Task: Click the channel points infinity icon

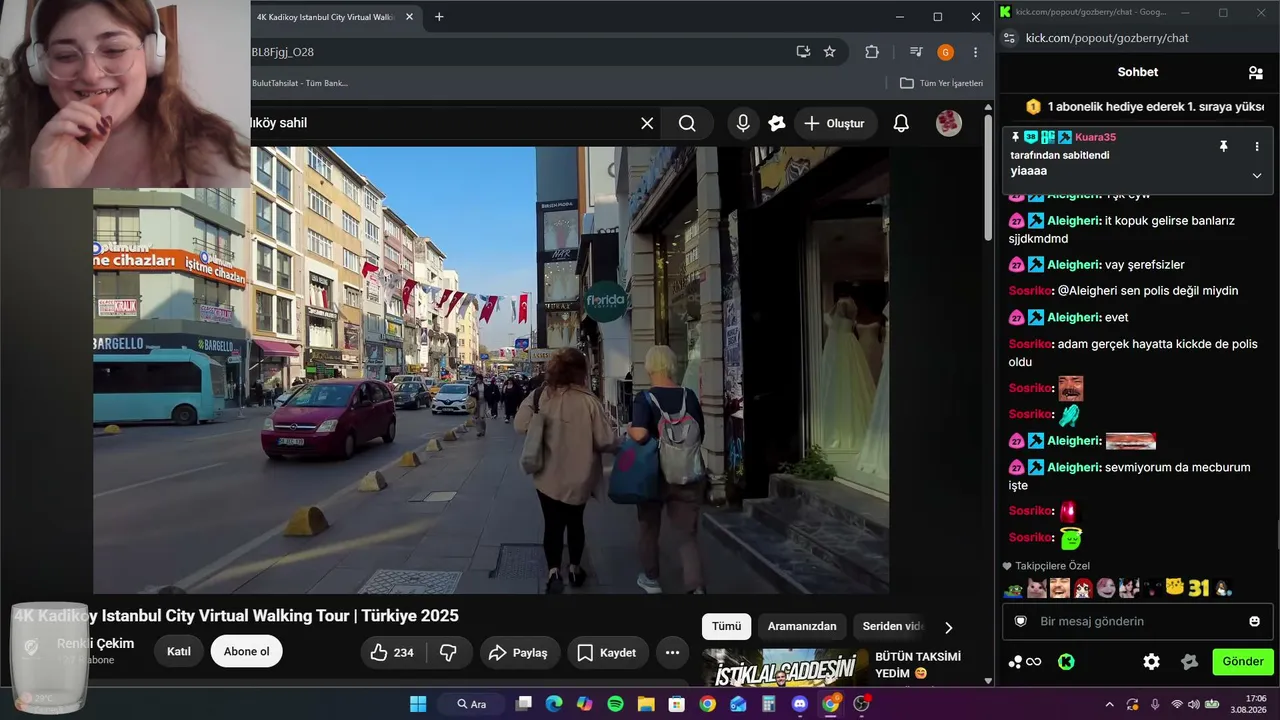Action: click(1024, 661)
